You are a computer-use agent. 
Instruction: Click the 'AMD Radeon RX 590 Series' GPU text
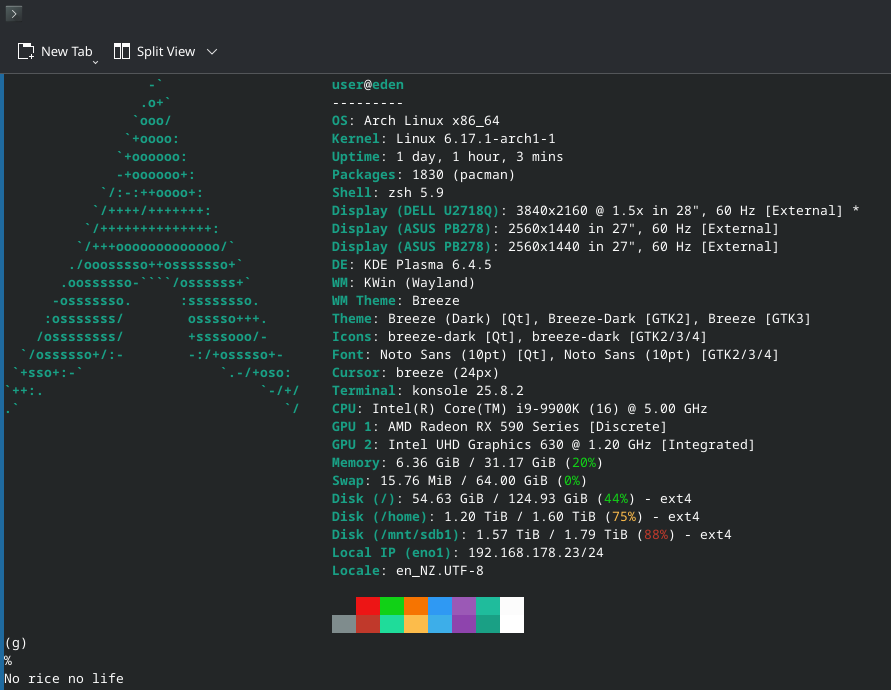pos(483,427)
